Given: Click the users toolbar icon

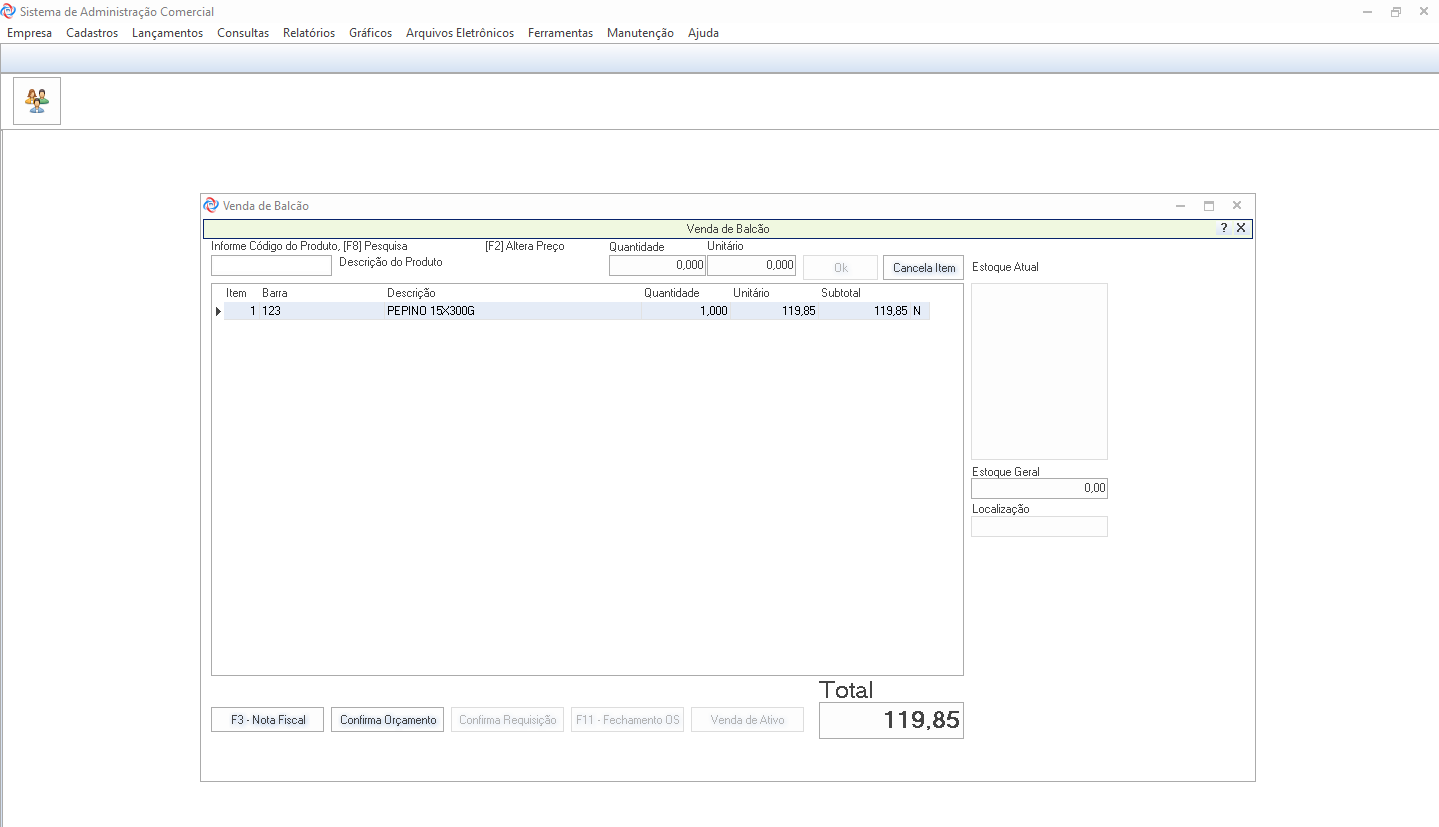Looking at the screenshot, I should click(37, 101).
